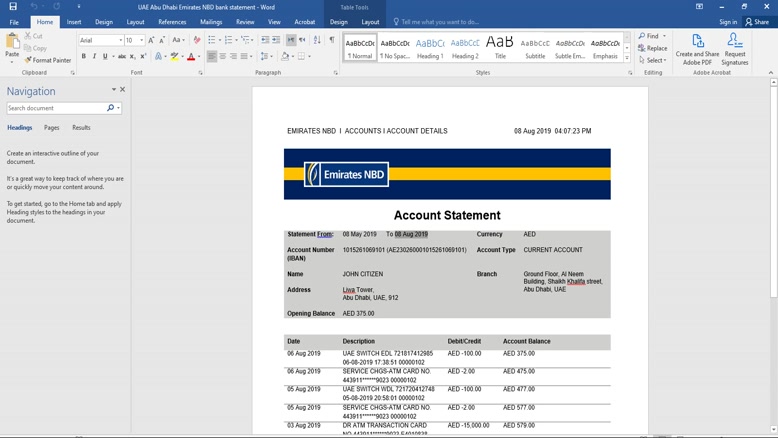This screenshot has height=438, width=778.
Task: Open the Paste options dropdown arrow
Action: (x=12, y=63)
